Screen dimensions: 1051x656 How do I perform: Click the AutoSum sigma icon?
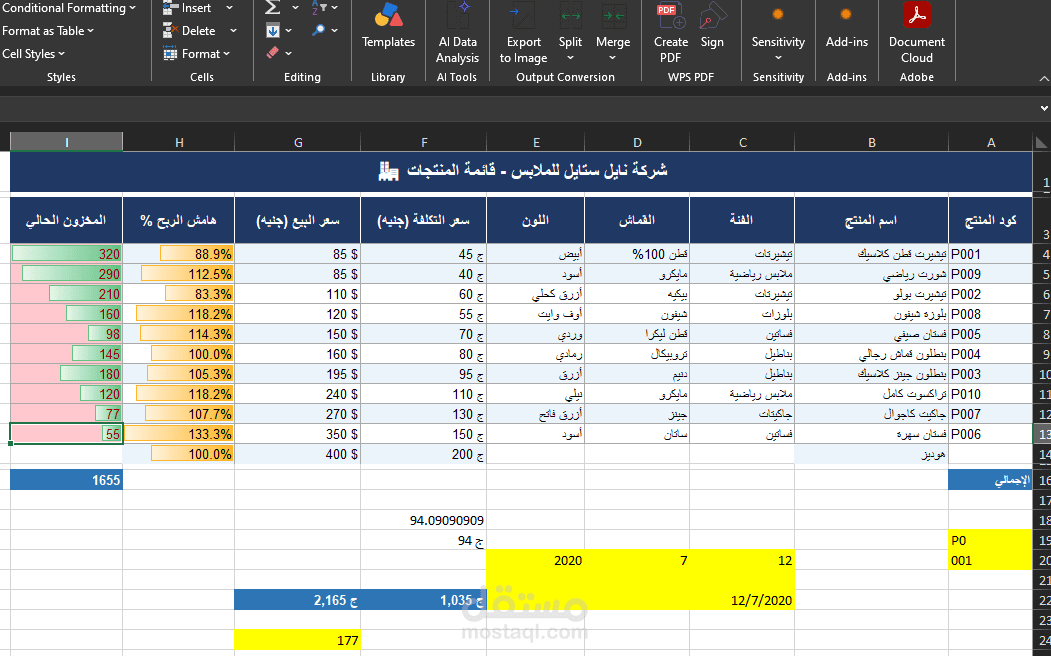(273, 8)
